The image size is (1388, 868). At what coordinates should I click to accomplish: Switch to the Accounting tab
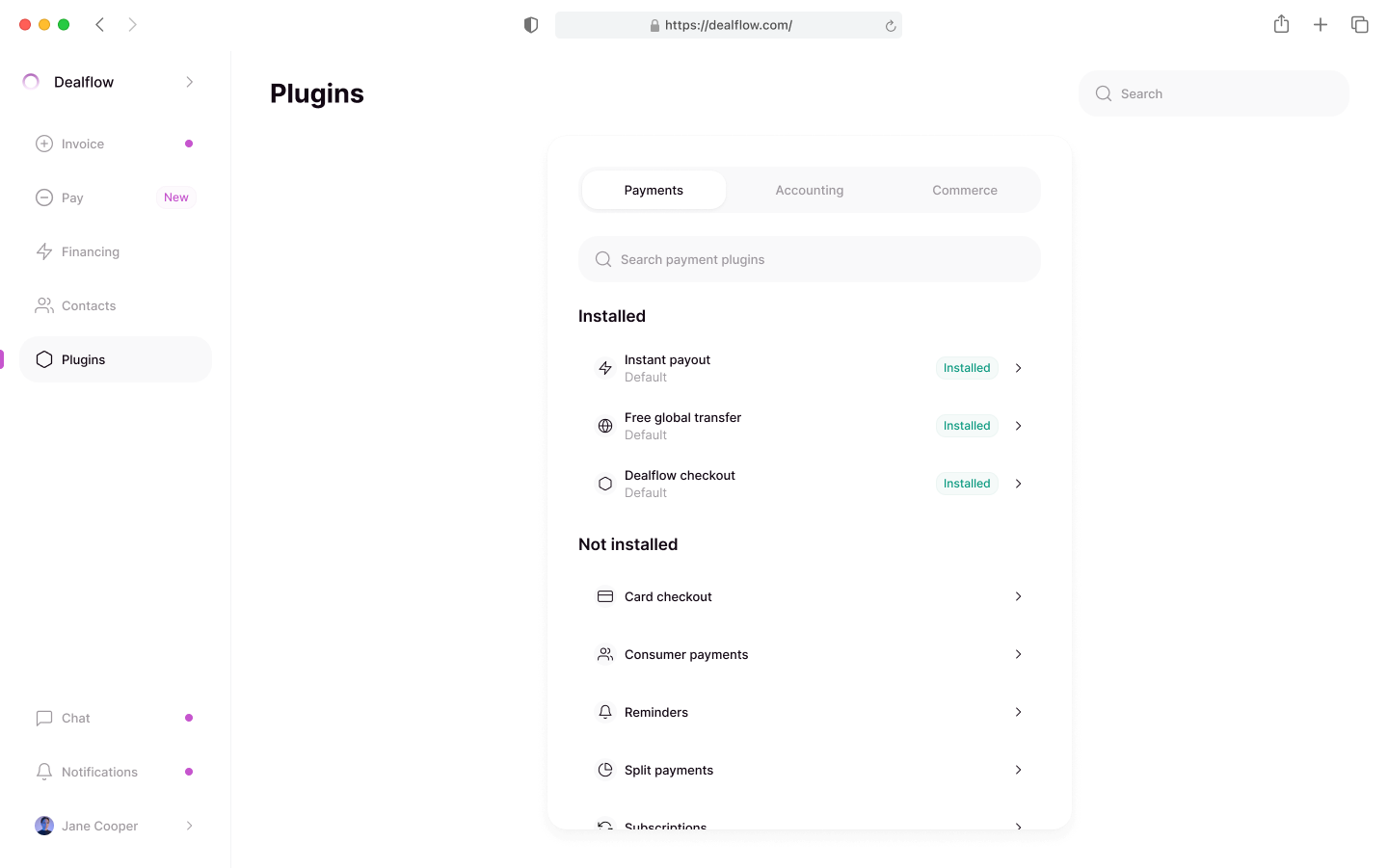[809, 191]
